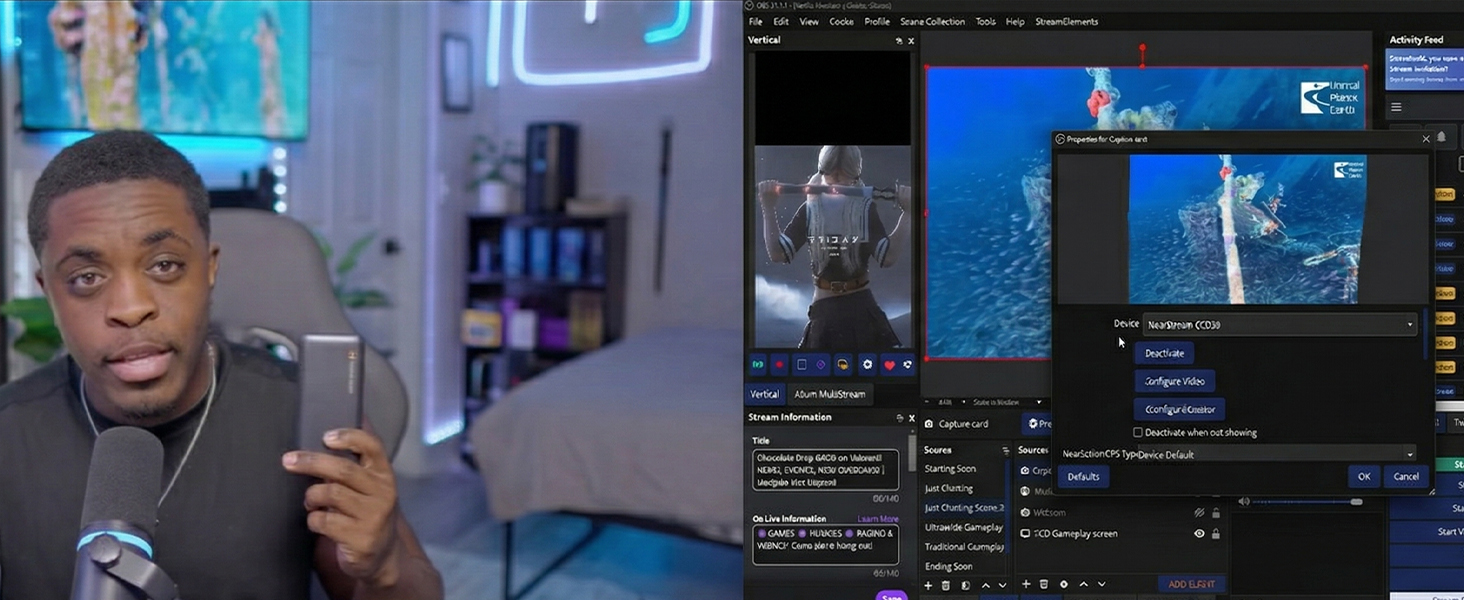Open the Device dropdown showing NearStream CCD30

1280,325
